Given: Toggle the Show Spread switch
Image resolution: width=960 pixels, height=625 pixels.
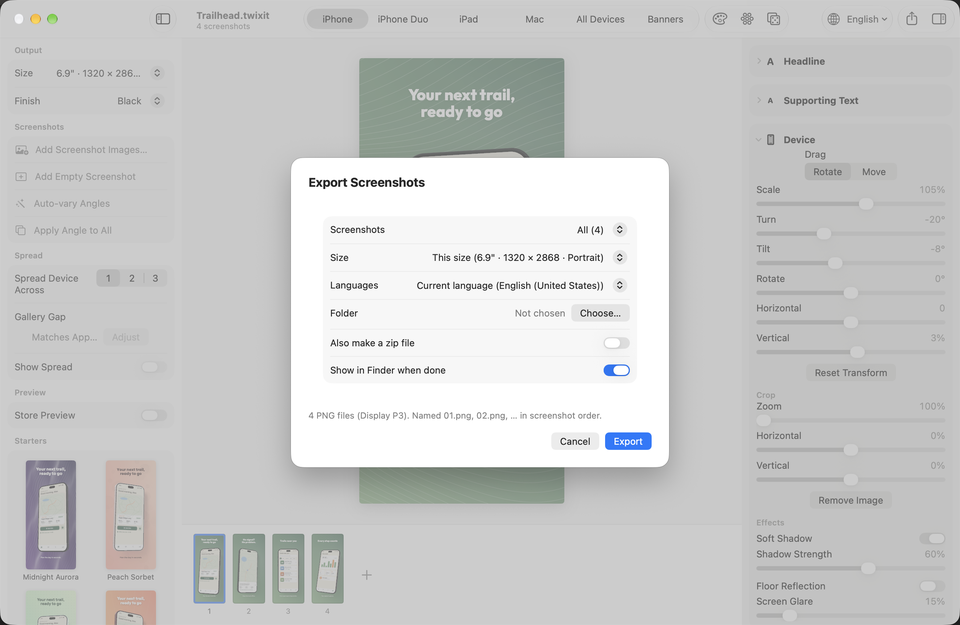Looking at the screenshot, I should pos(153,367).
